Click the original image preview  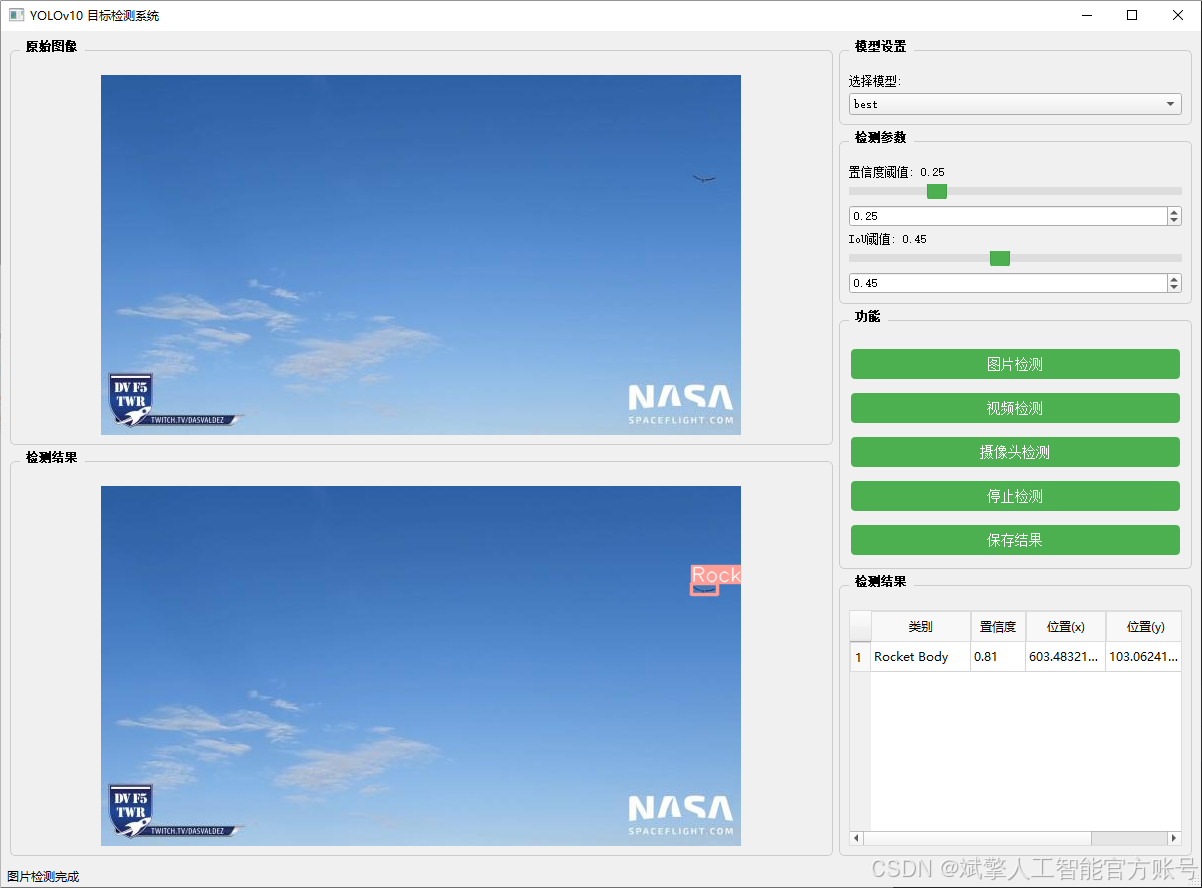[x=421, y=255]
